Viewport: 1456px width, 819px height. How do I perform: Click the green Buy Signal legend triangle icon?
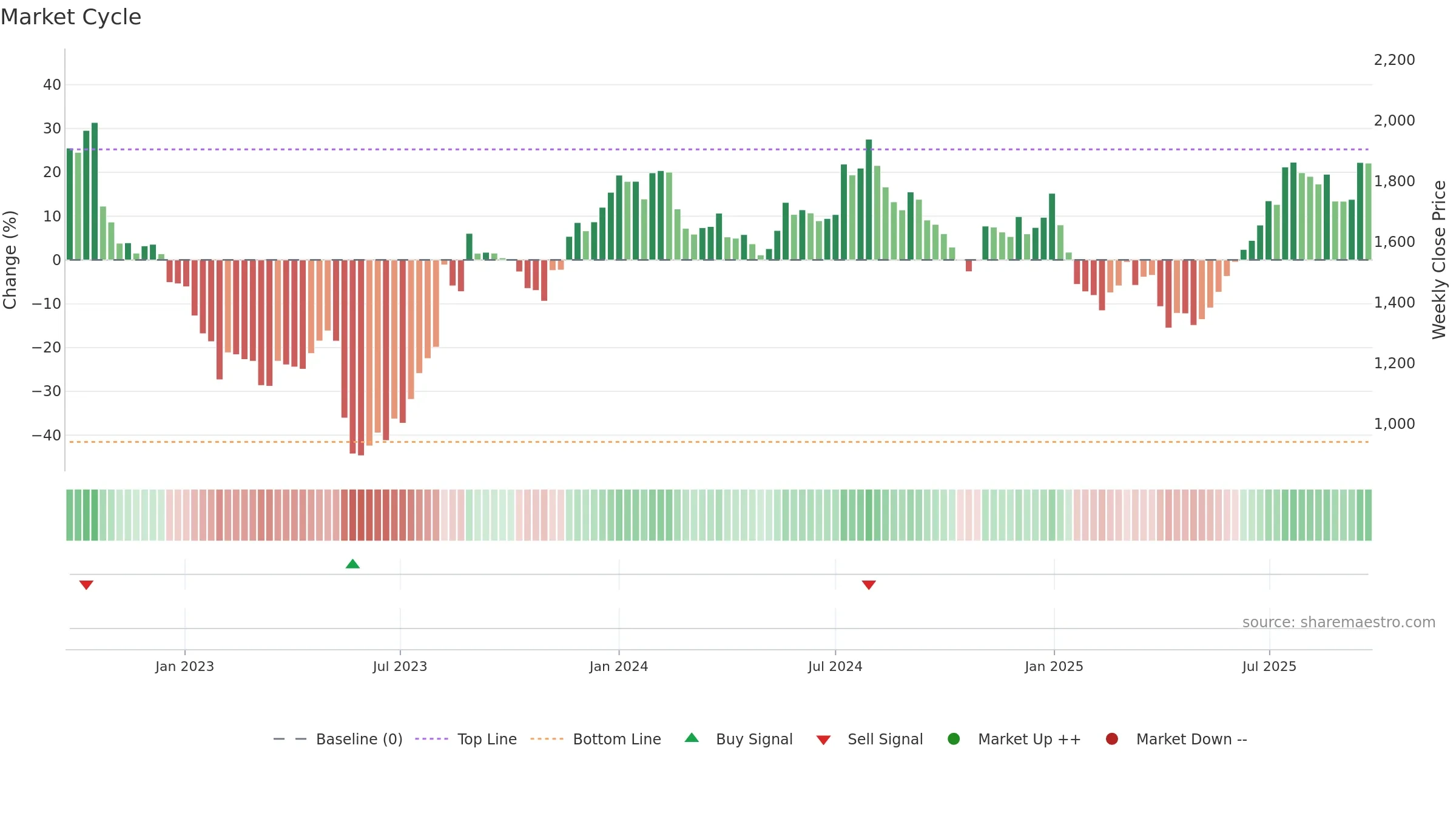[x=692, y=738]
